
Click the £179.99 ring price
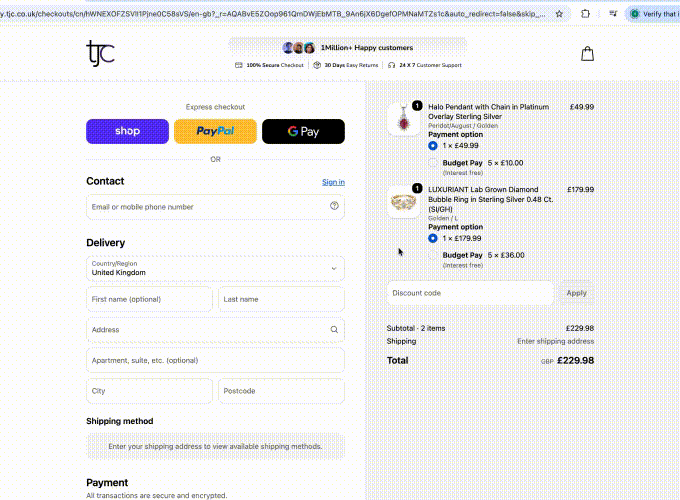[580, 190]
